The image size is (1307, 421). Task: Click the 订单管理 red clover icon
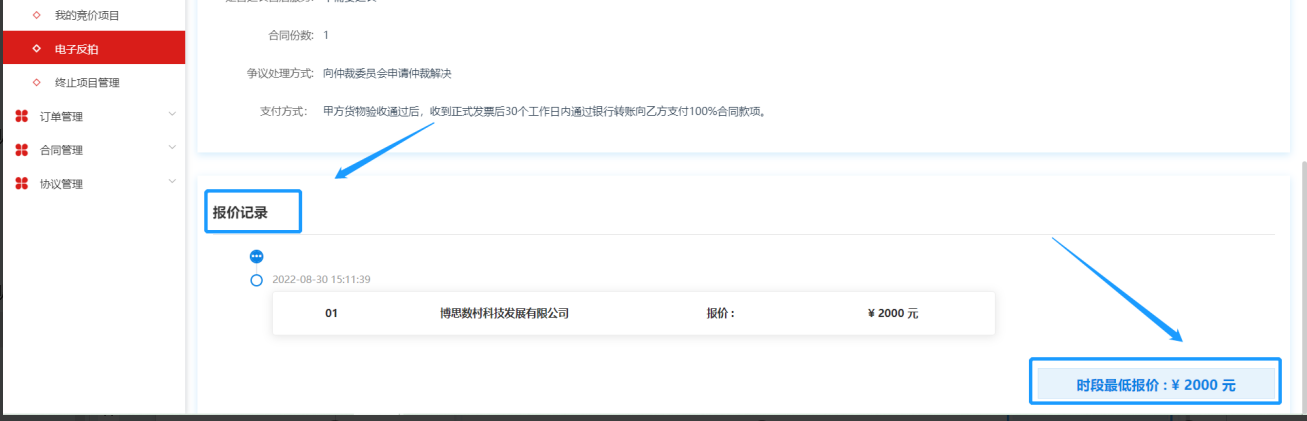[22, 116]
